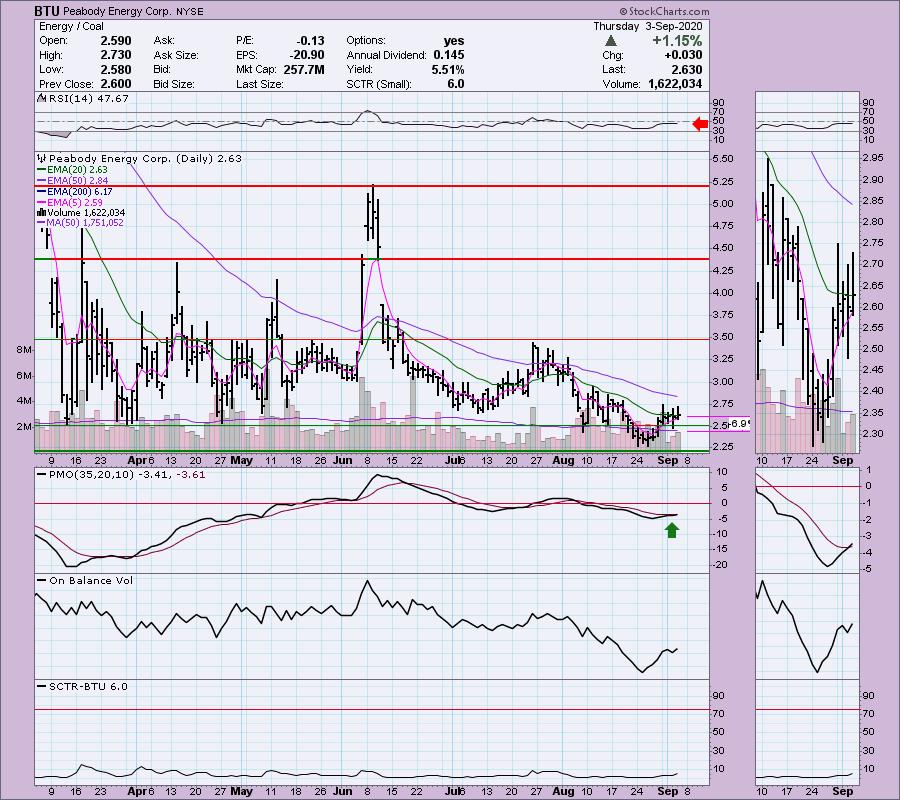Click the MA(50) 1,751,052 legend text
900x800 pixels.
86,223
